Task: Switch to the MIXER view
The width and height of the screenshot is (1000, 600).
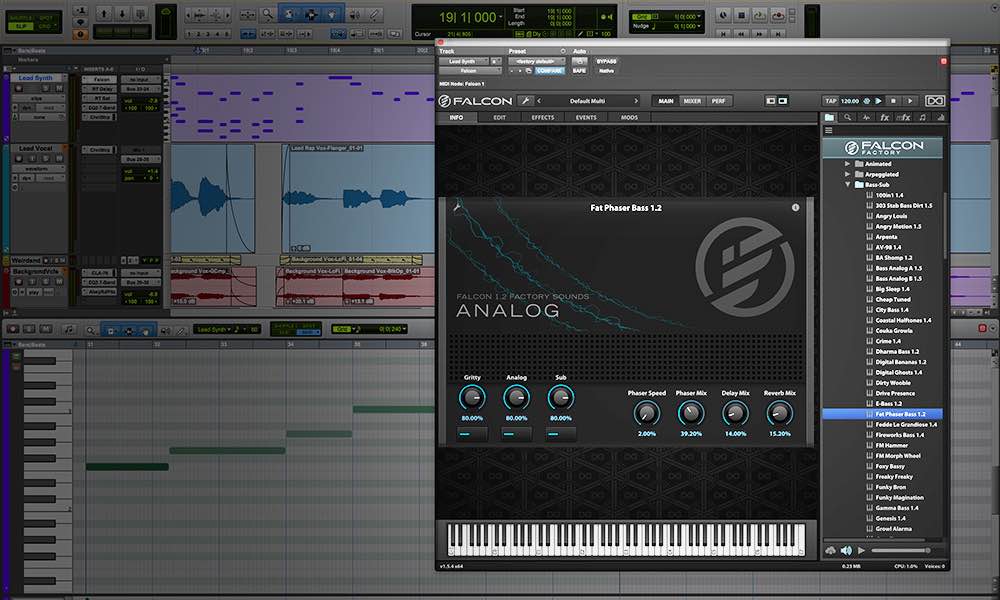Action: (692, 101)
